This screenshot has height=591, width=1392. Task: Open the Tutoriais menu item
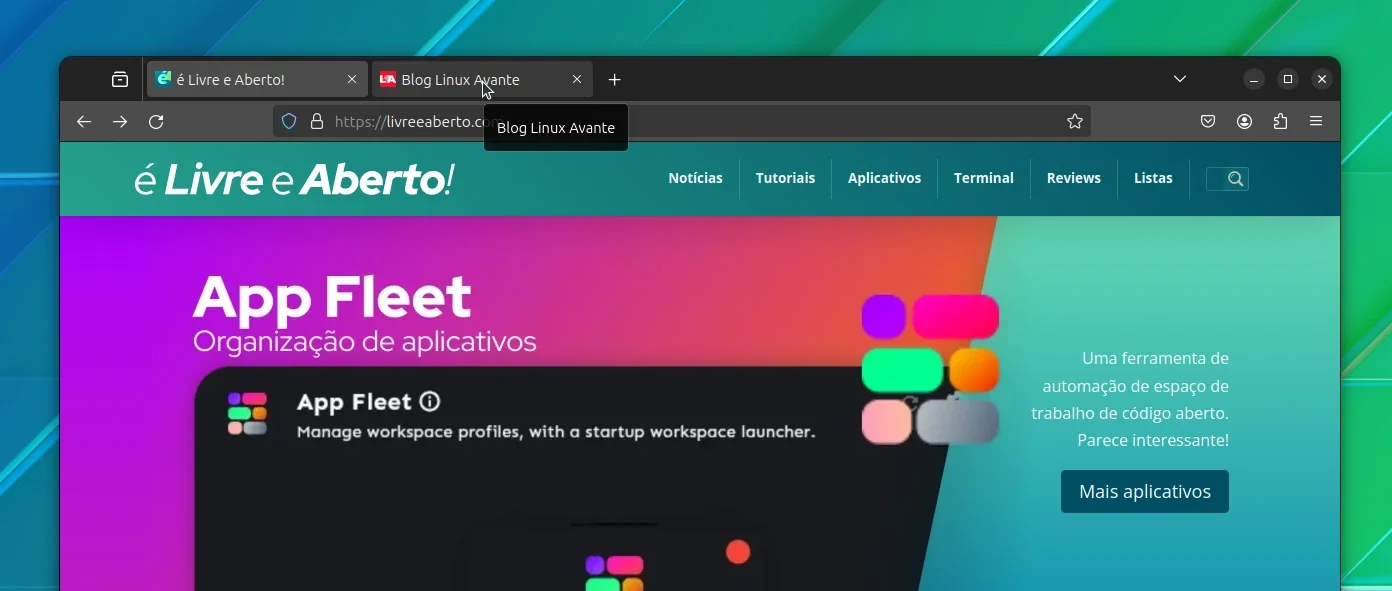tap(785, 178)
